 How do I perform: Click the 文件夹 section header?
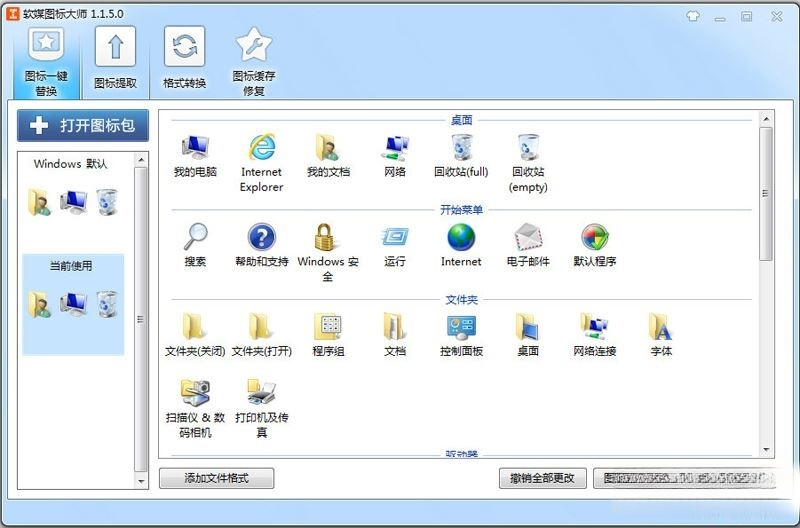pos(461,299)
